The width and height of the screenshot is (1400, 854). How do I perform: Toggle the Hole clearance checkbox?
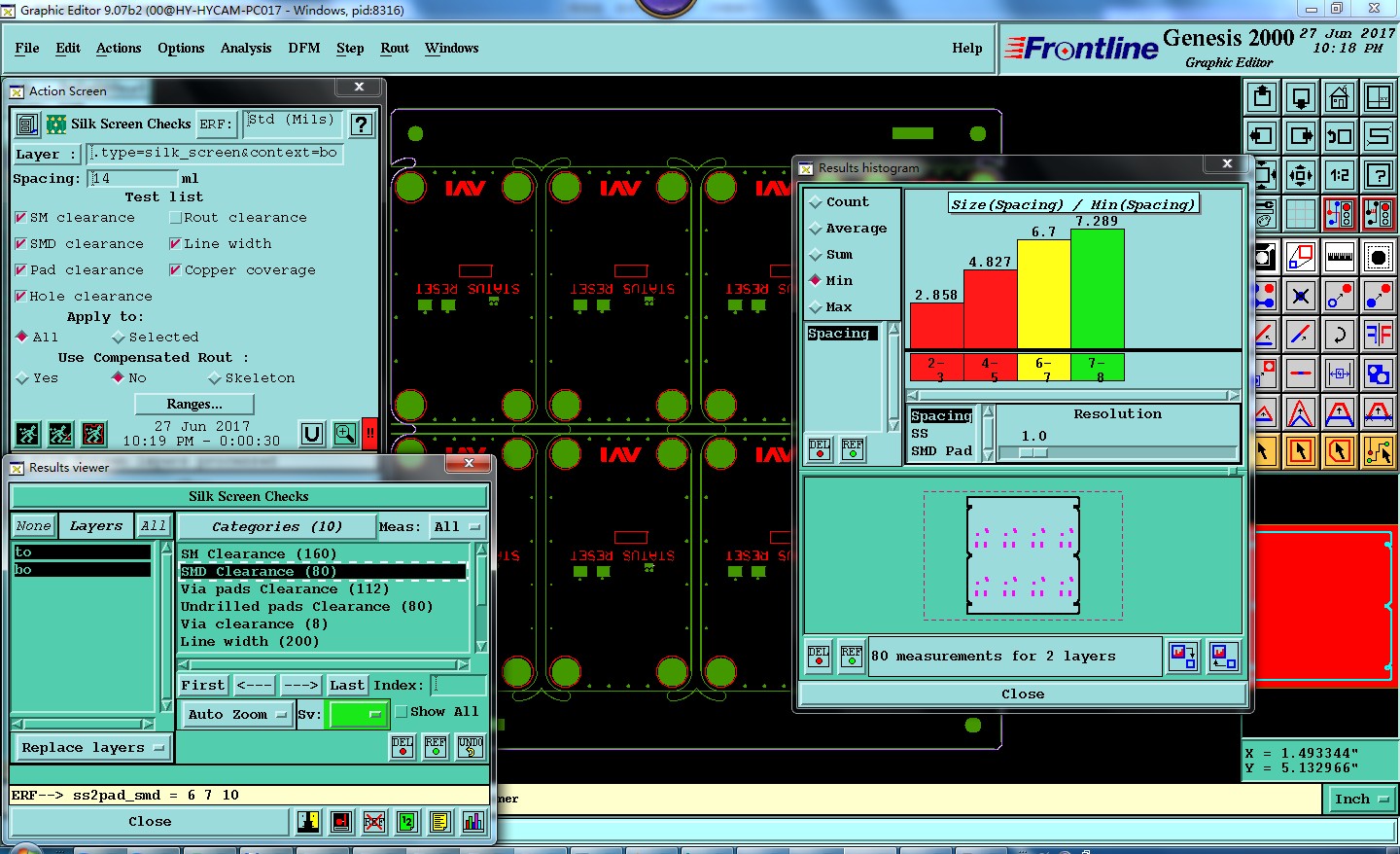[20, 296]
